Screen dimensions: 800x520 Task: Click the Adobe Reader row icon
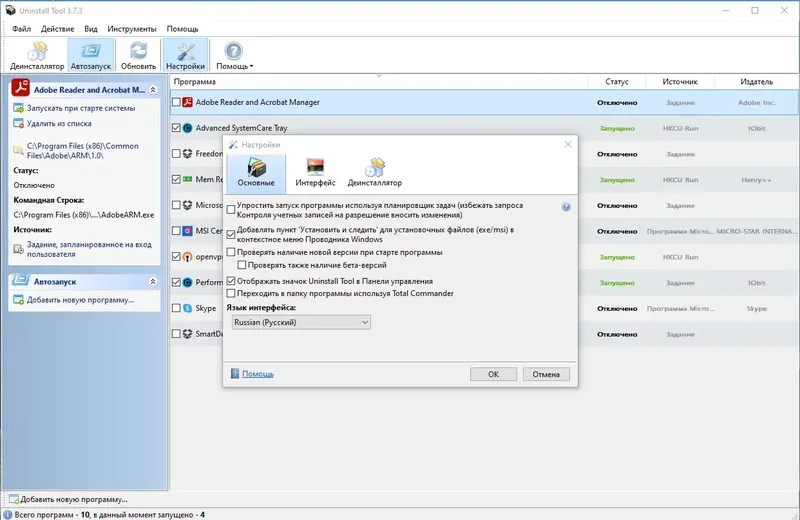coord(187,102)
